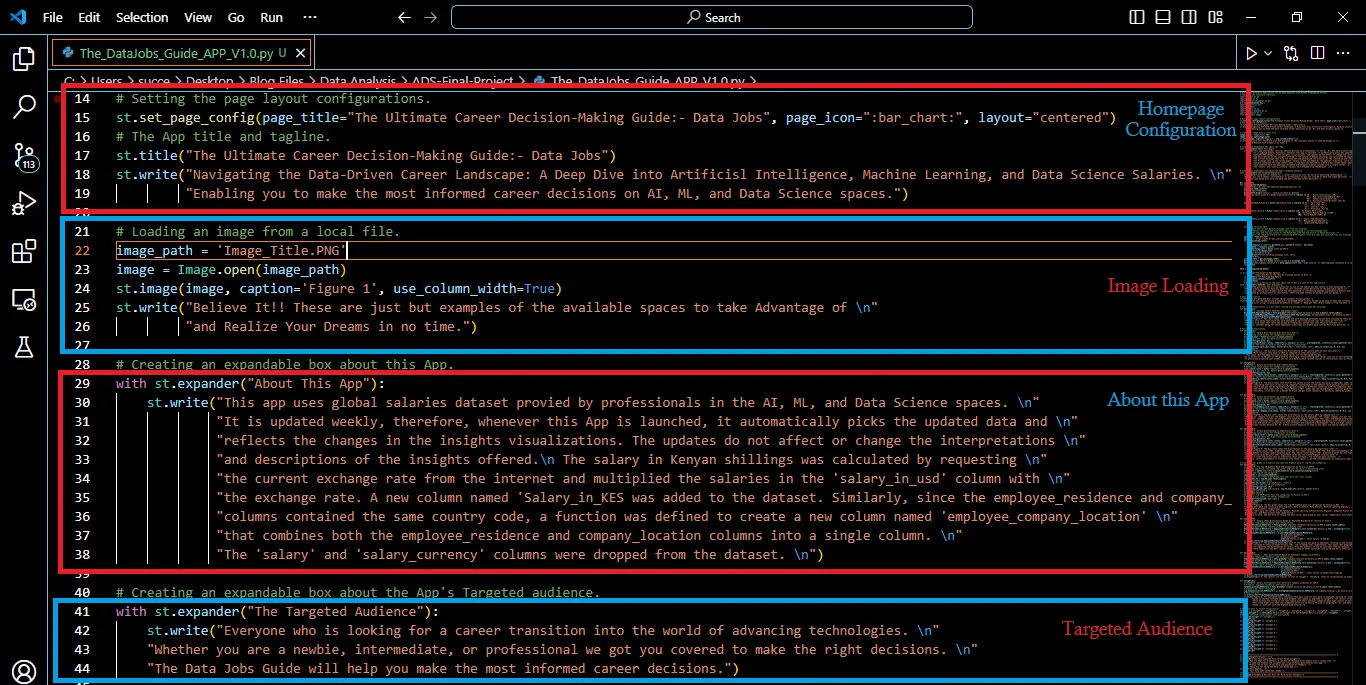
Task: Open the Customize Layout icon
Action: tap(1213, 17)
